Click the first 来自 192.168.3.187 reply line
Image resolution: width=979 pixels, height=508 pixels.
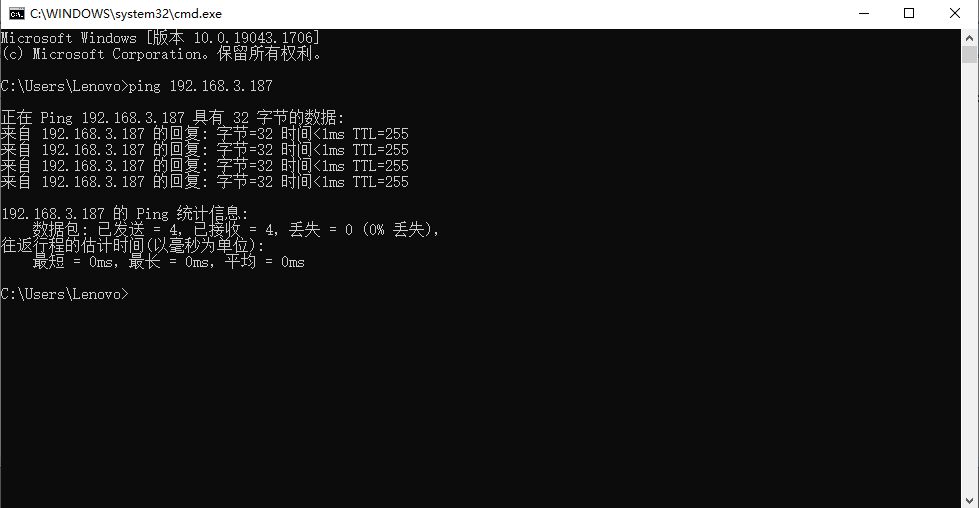[205, 134]
